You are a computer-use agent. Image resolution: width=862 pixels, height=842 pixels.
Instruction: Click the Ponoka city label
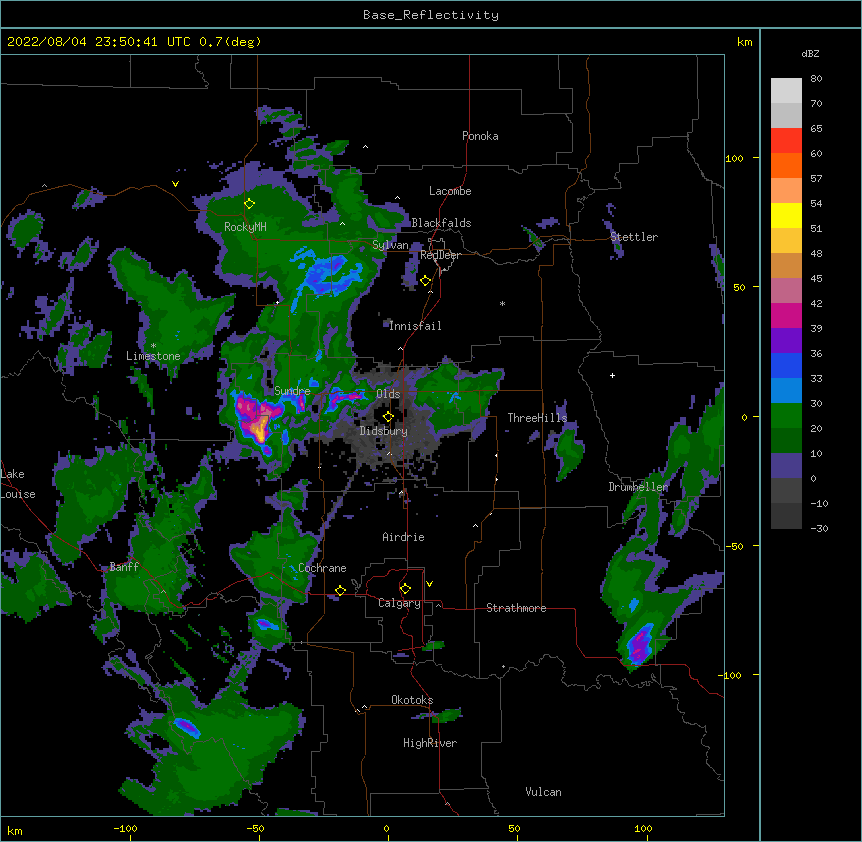480,136
